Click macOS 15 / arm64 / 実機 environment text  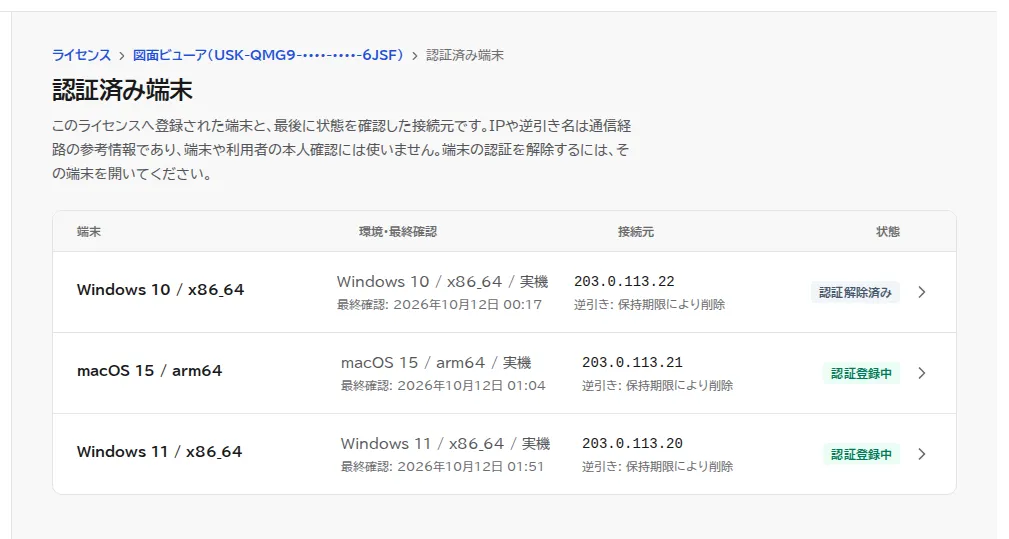pos(436,363)
